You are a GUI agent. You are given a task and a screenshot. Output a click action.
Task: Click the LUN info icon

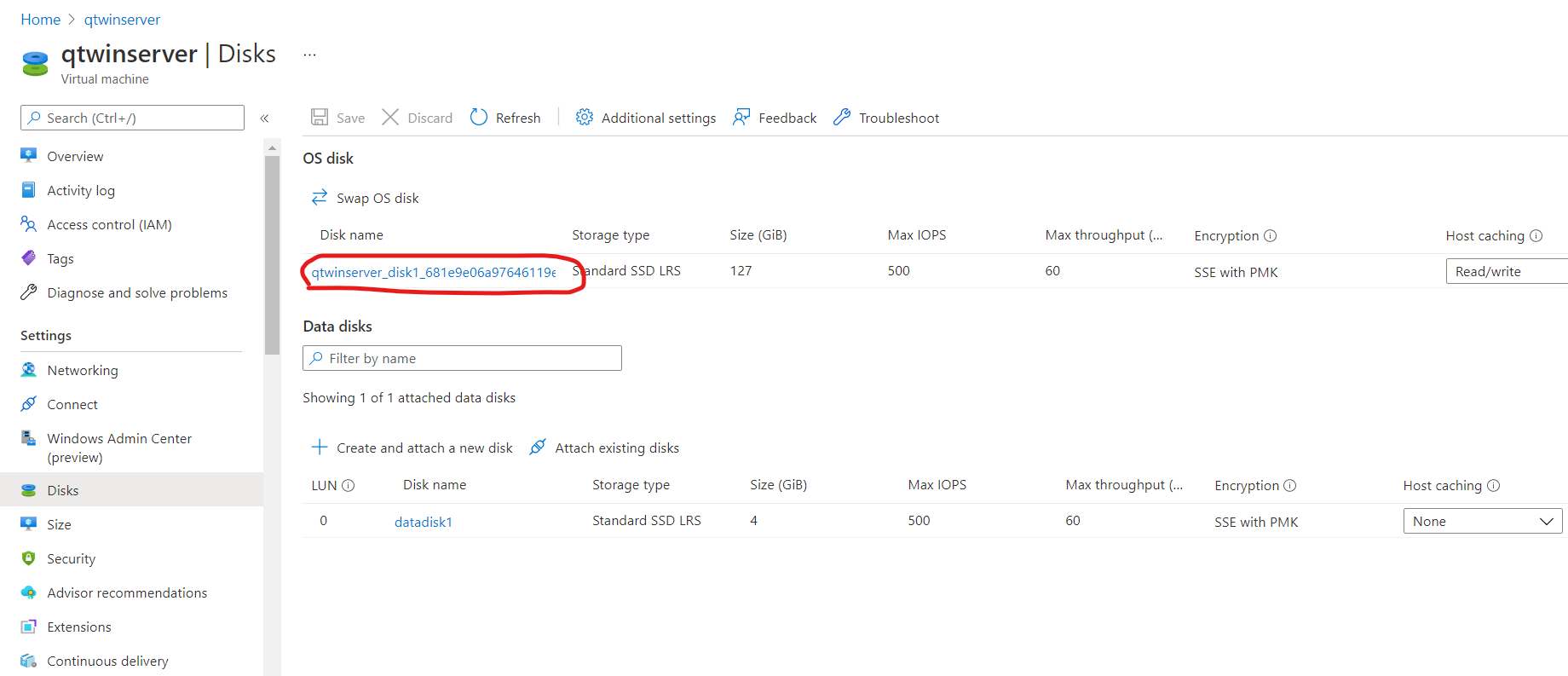(348, 486)
